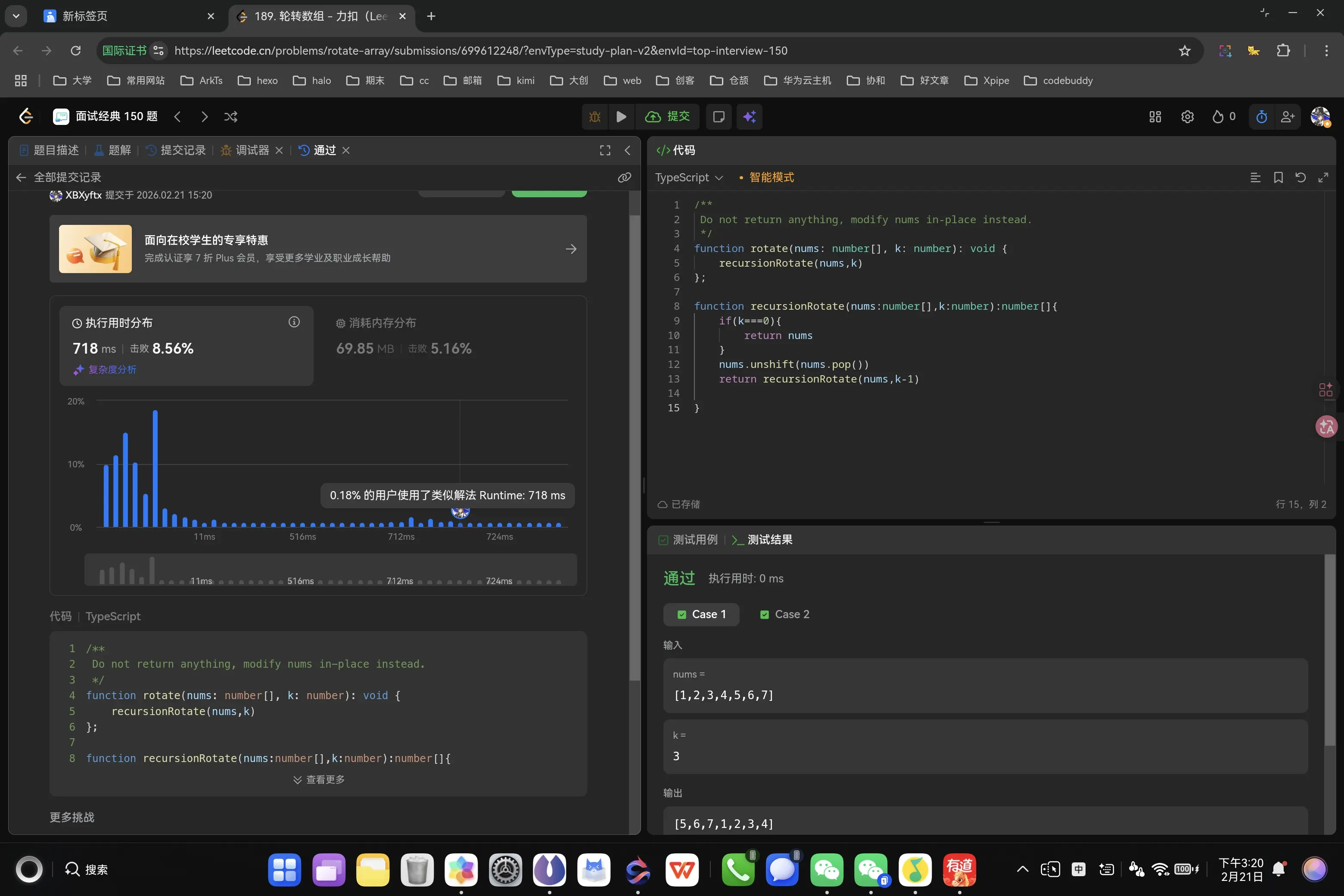This screenshot has height=896, width=1344.
Task: Copy submission link via link icon
Action: 624,178
